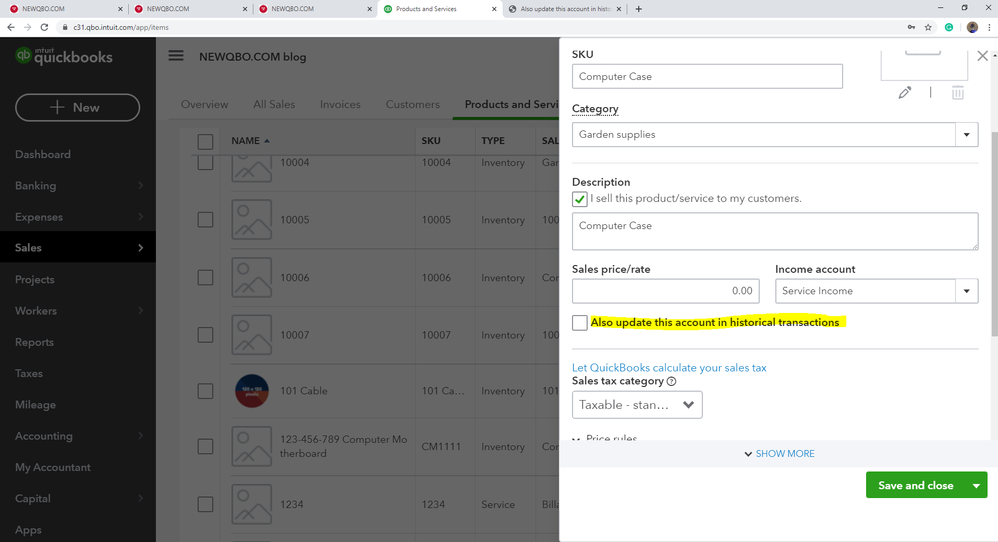The image size is (998, 542).
Task: Uncheck 'I sell this product/service to my customers'
Action: (x=579, y=199)
